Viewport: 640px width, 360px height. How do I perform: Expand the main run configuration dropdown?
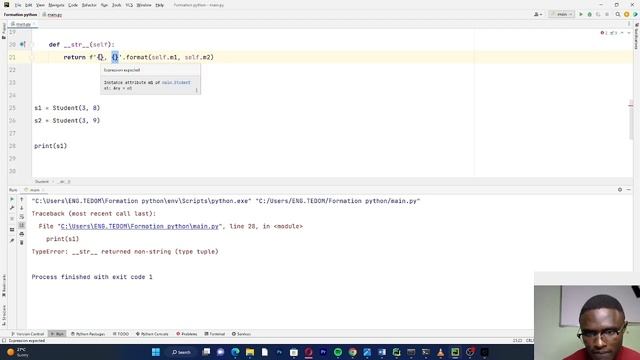pos(562,14)
